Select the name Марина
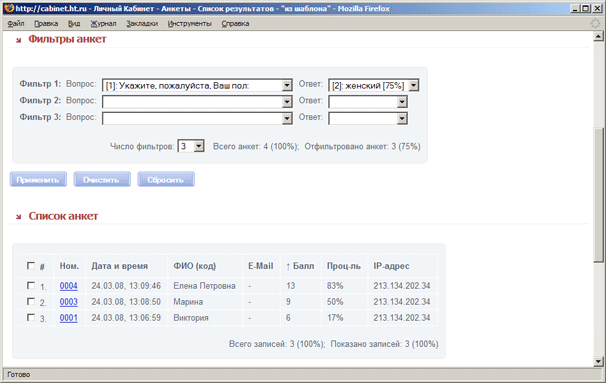This screenshot has width=606, height=383. tap(188, 301)
